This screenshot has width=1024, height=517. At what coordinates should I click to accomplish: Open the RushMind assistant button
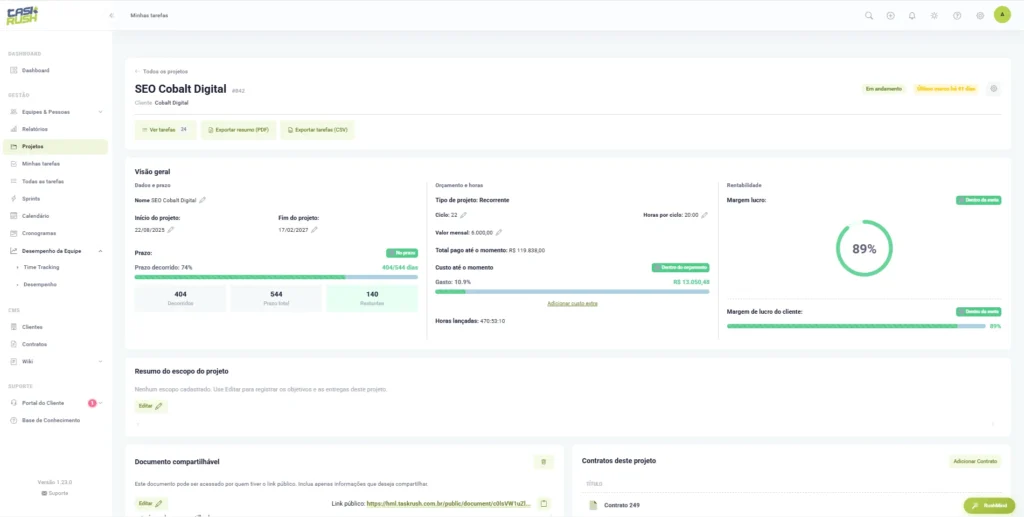point(989,506)
